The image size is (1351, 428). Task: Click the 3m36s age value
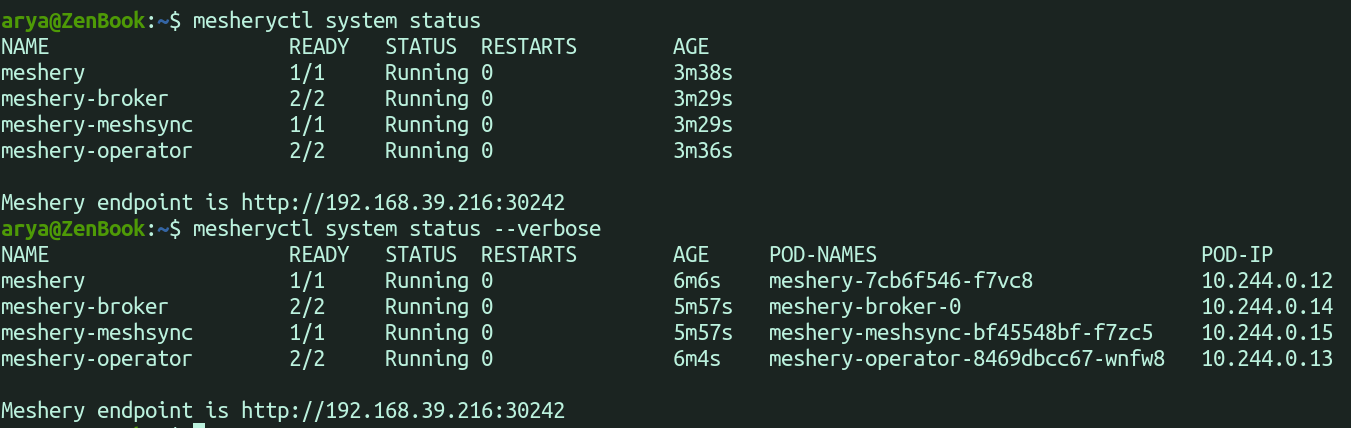703,151
